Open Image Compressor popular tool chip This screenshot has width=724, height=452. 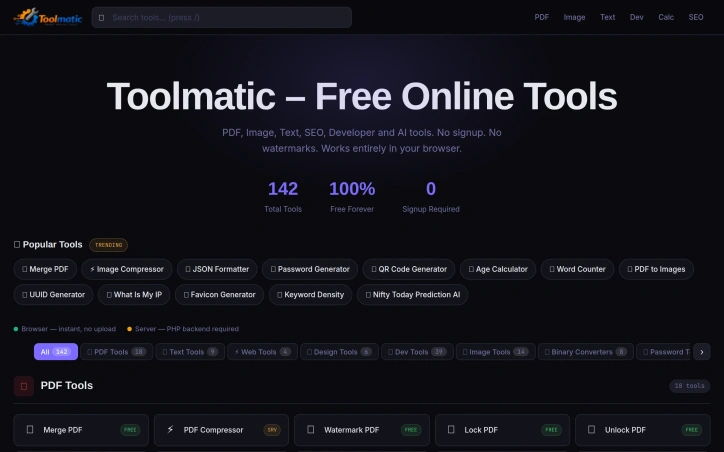(x=127, y=269)
